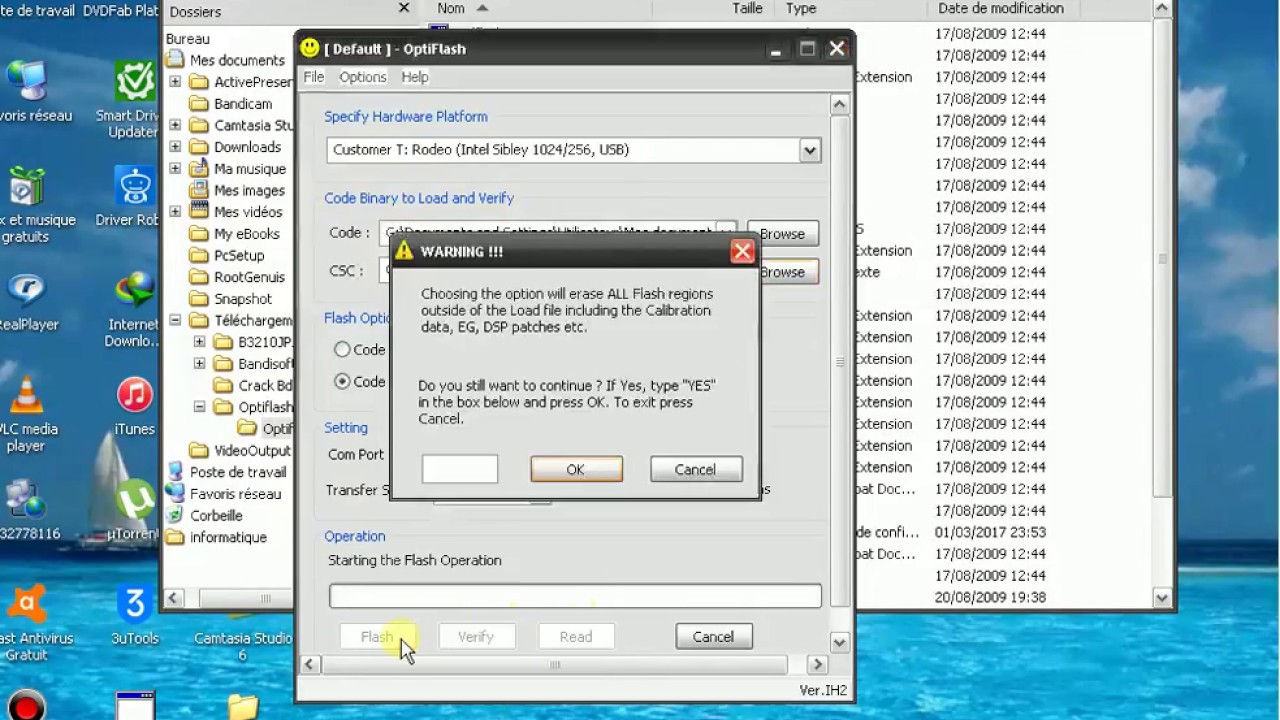The height and width of the screenshot is (720, 1280).
Task: Select informatique folder in tree
Action: coord(228,538)
